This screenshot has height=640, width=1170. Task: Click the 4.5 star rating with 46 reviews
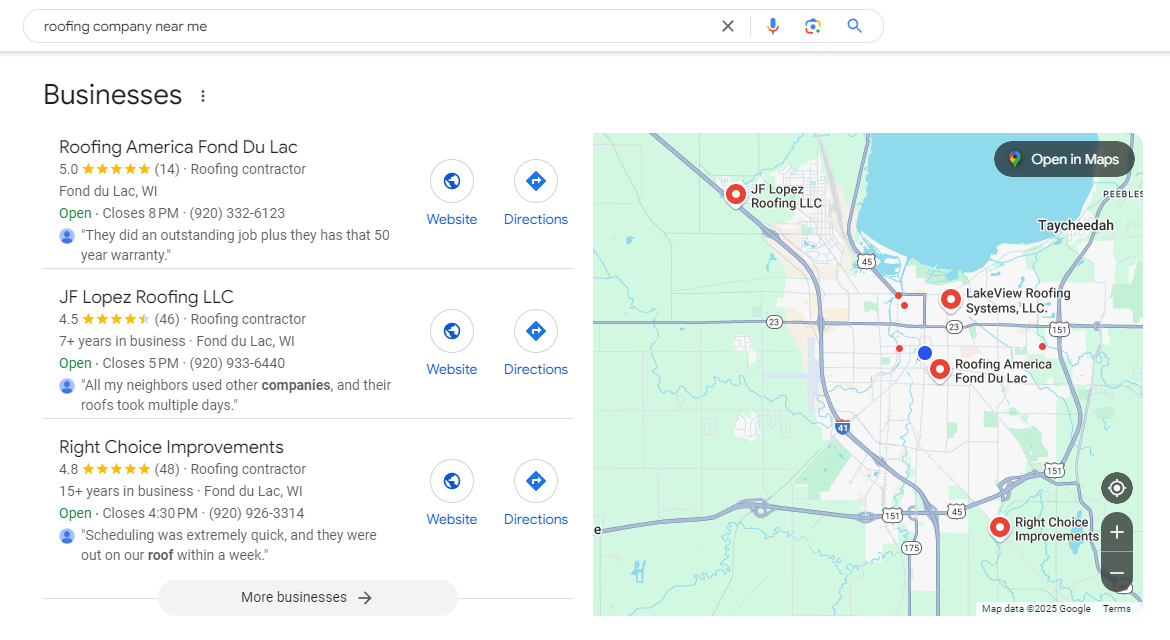tap(119, 319)
